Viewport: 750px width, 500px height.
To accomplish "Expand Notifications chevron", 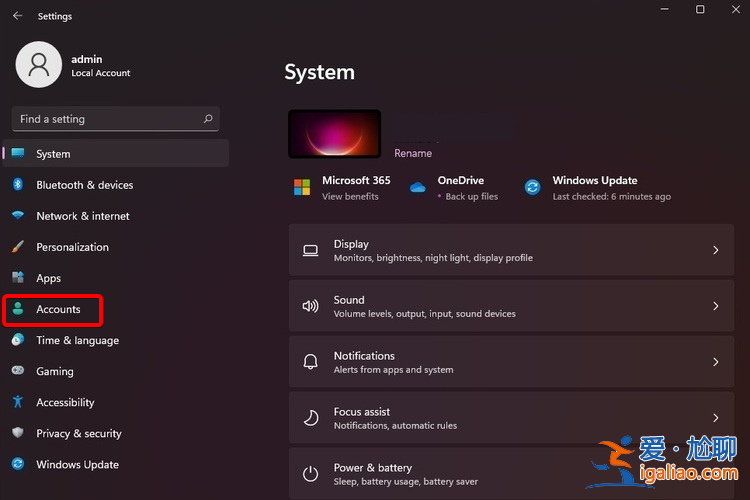I will [716, 362].
